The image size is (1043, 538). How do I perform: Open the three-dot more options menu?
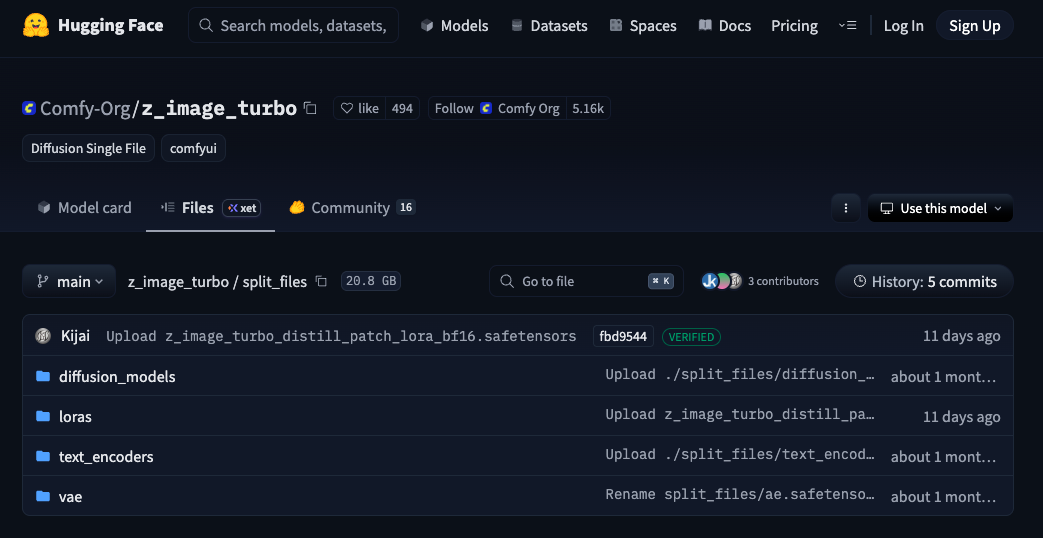(x=845, y=208)
